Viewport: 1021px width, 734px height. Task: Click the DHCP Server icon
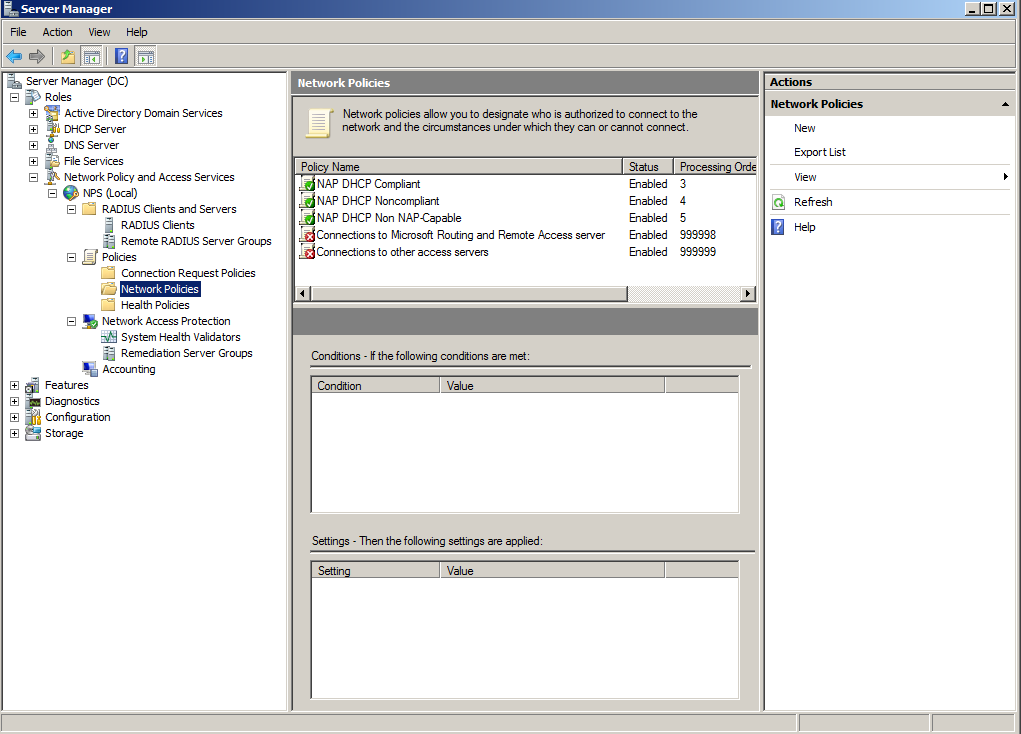(x=52, y=129)
